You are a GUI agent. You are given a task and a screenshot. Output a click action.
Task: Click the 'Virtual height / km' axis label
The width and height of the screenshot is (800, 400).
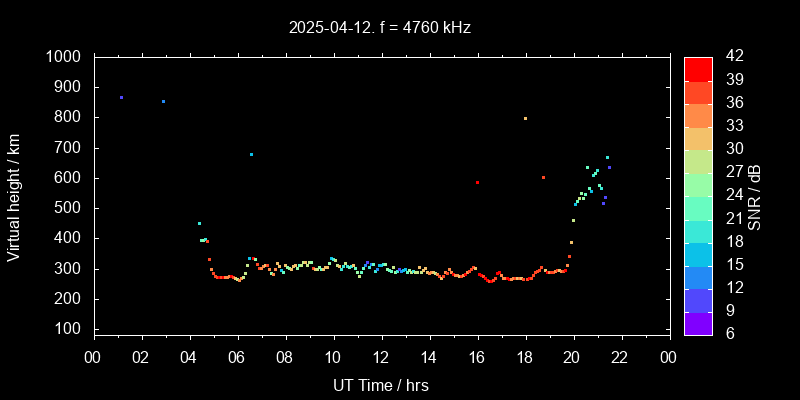point(14,196)
